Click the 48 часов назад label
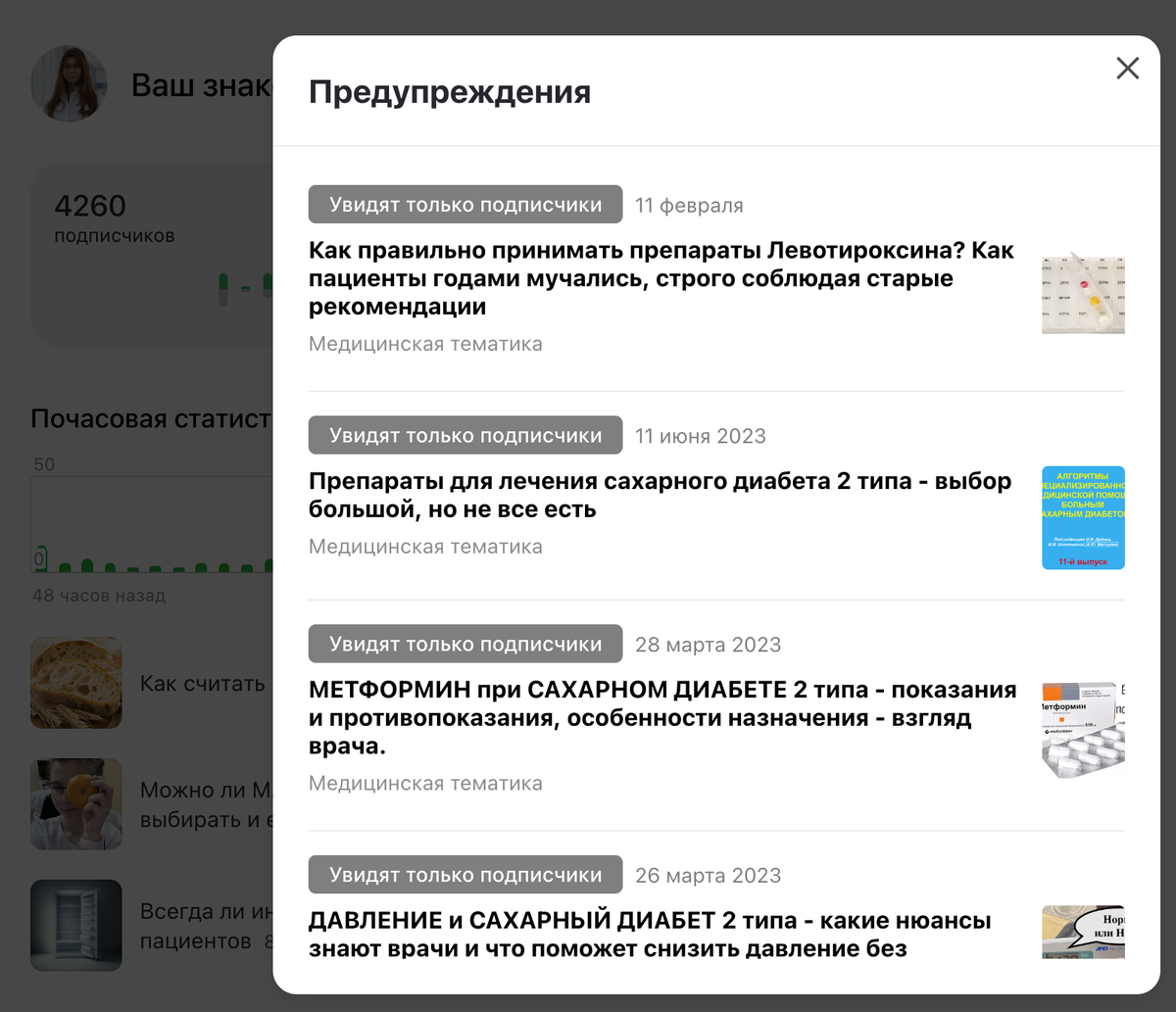The height and width of the screenshot is (1012, 1176). click(99, 595)
